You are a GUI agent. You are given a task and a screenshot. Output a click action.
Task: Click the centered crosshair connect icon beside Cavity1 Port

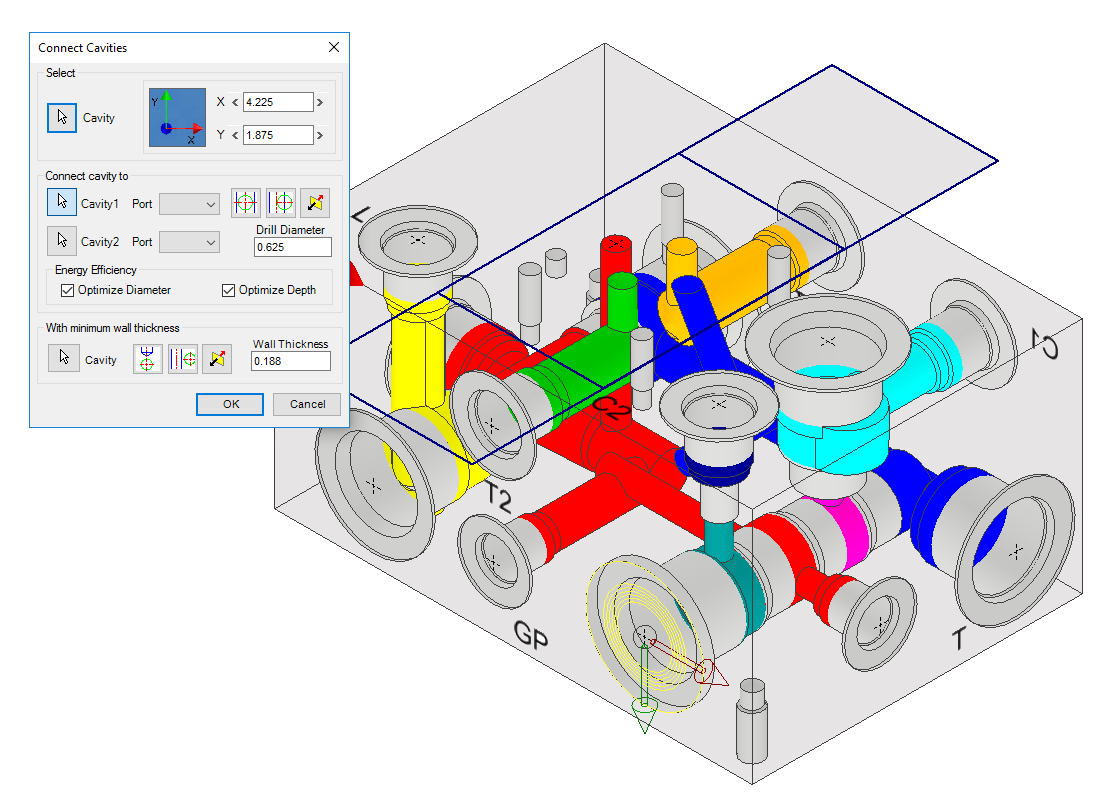point(246,203)
